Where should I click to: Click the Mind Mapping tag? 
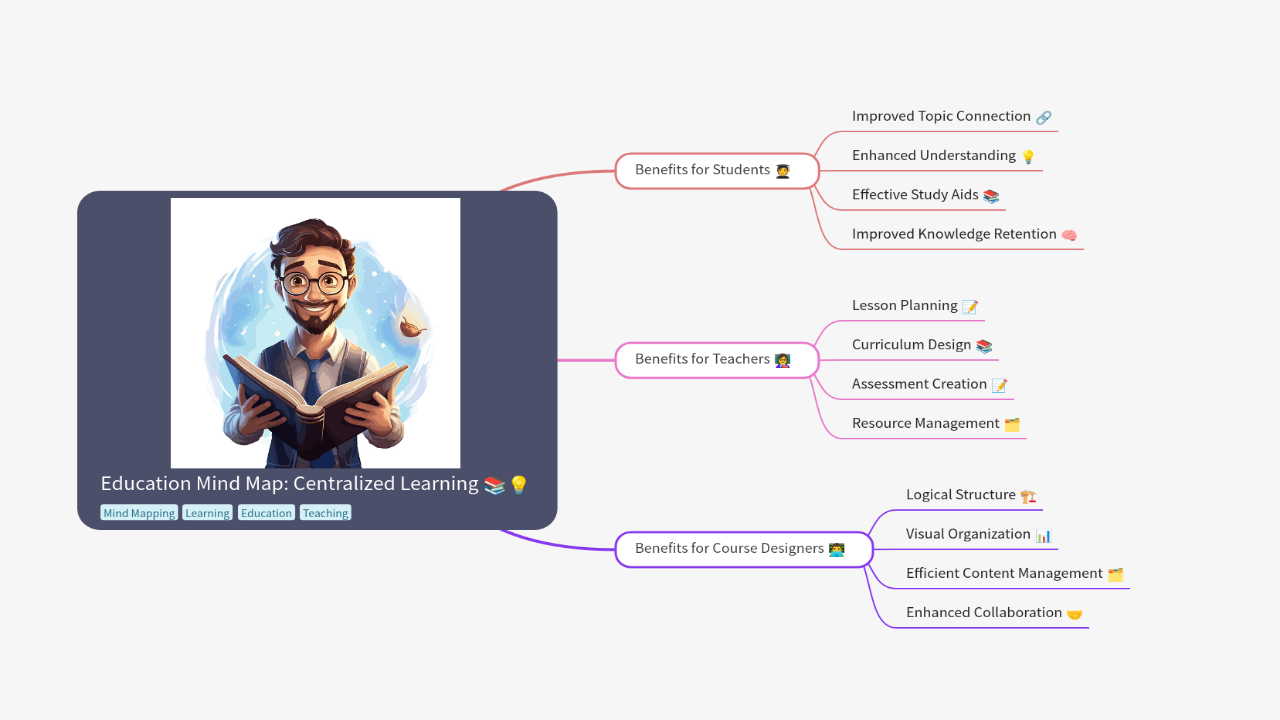[x=139, y=513]
